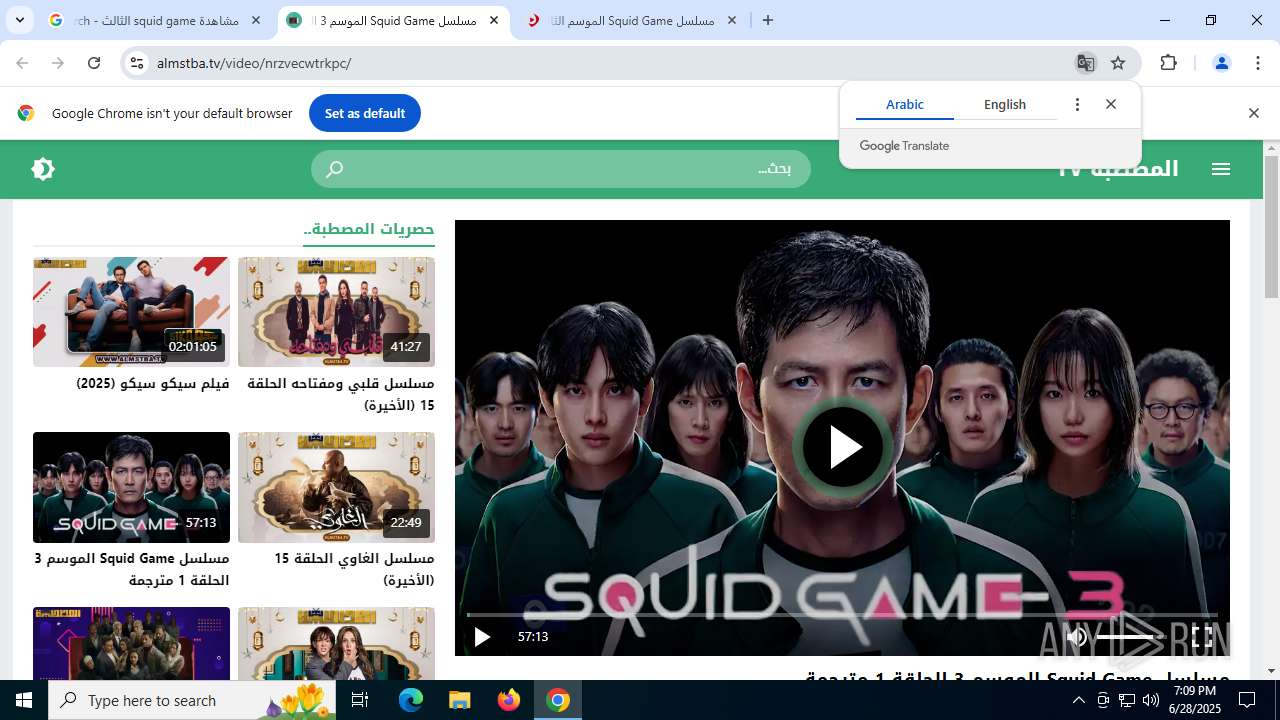This screenshot has height=720, width=1280.
Task: Close the Google Translate popup
Action: 1111,104
